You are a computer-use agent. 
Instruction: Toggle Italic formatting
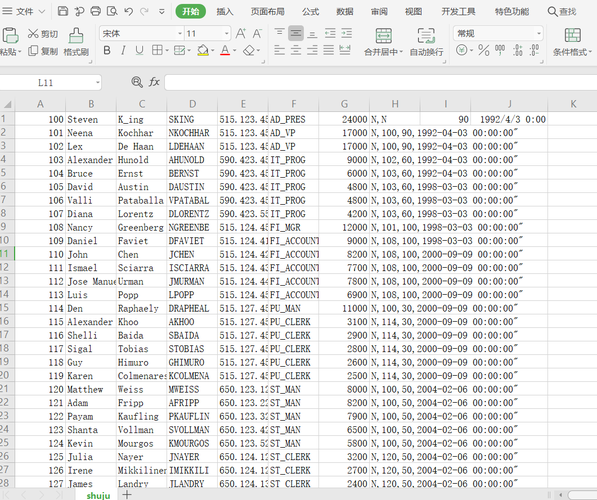click(123, 50)
